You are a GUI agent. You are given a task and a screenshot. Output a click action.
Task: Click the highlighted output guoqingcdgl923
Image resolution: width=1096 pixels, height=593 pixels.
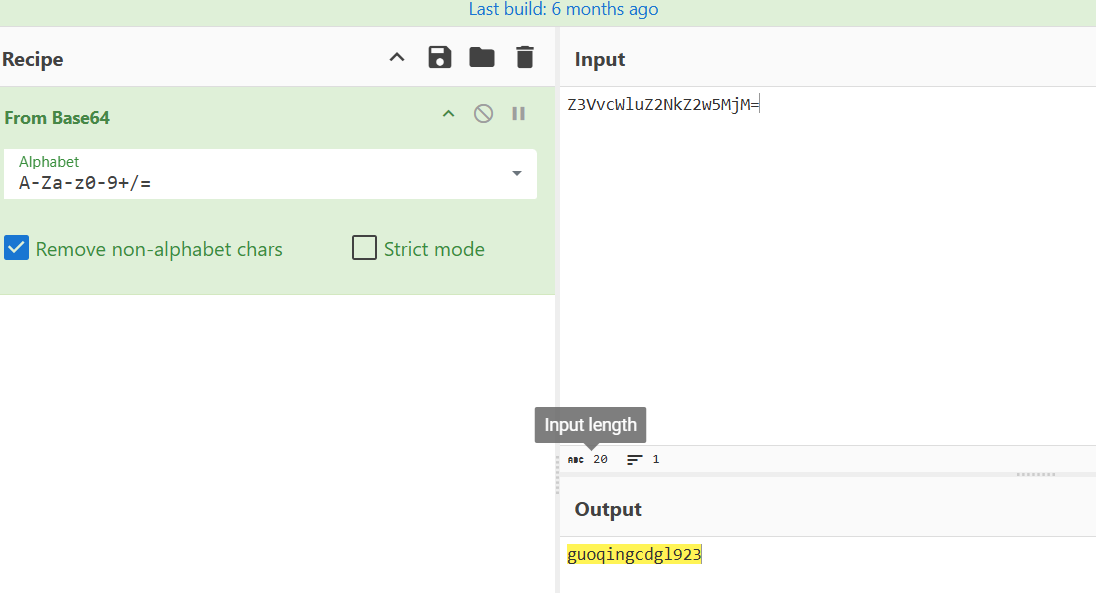pyautogui.click(x=634, y=555)
